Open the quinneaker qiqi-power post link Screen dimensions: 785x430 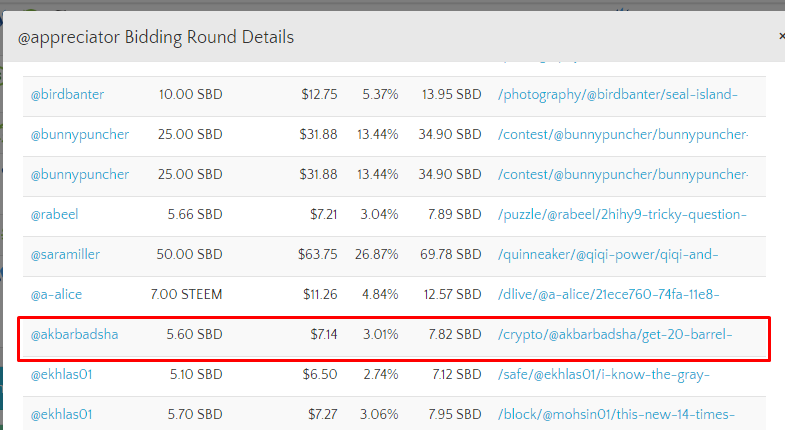coord(607,254)
